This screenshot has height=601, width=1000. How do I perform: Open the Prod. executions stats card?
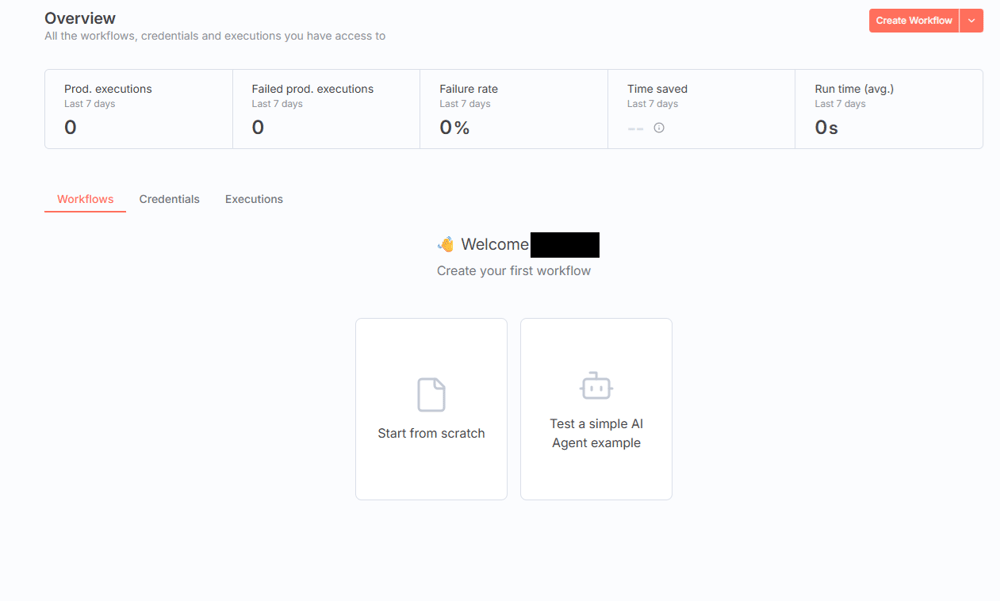138,109
